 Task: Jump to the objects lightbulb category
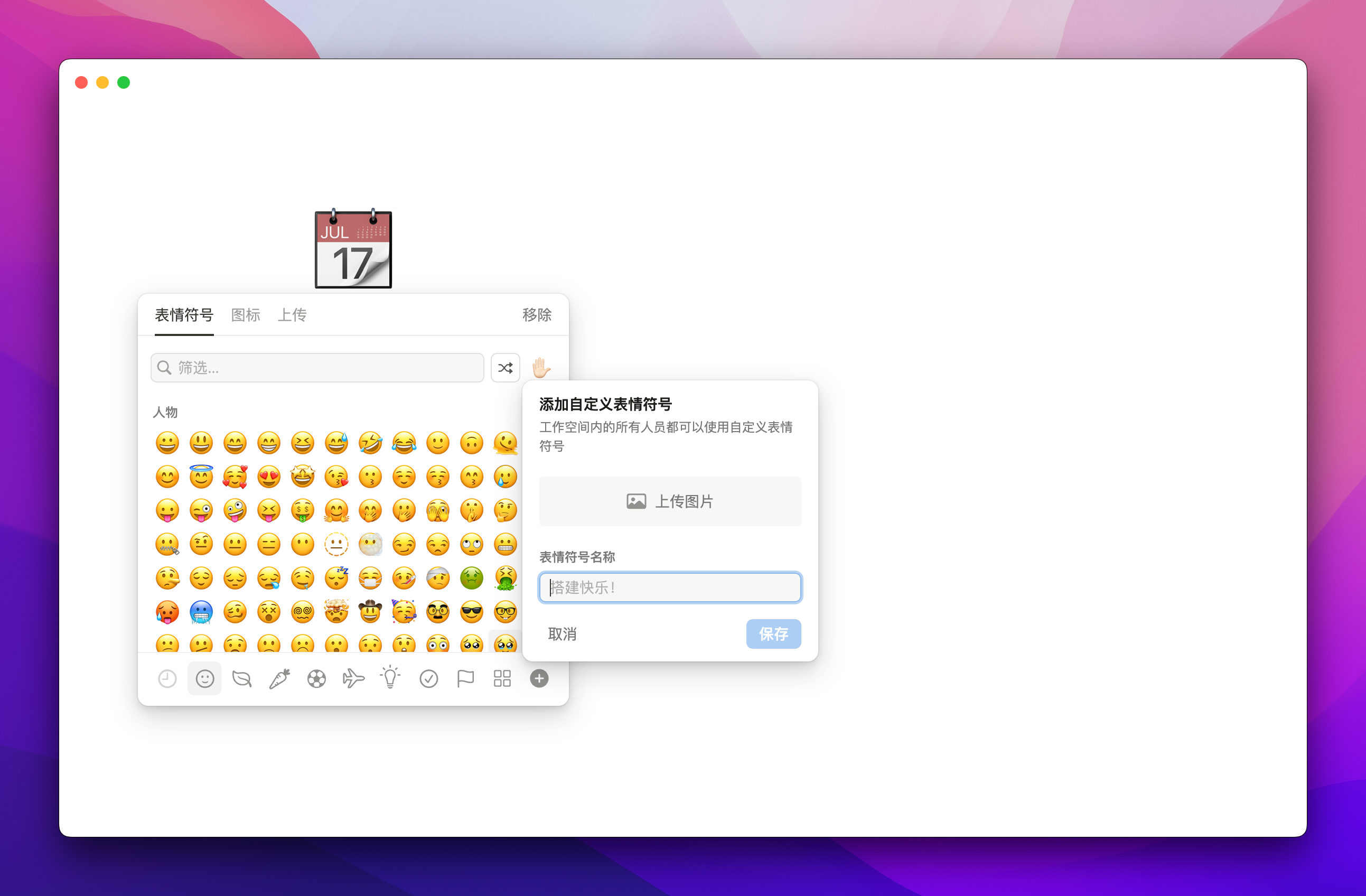[x=390, y=678]
